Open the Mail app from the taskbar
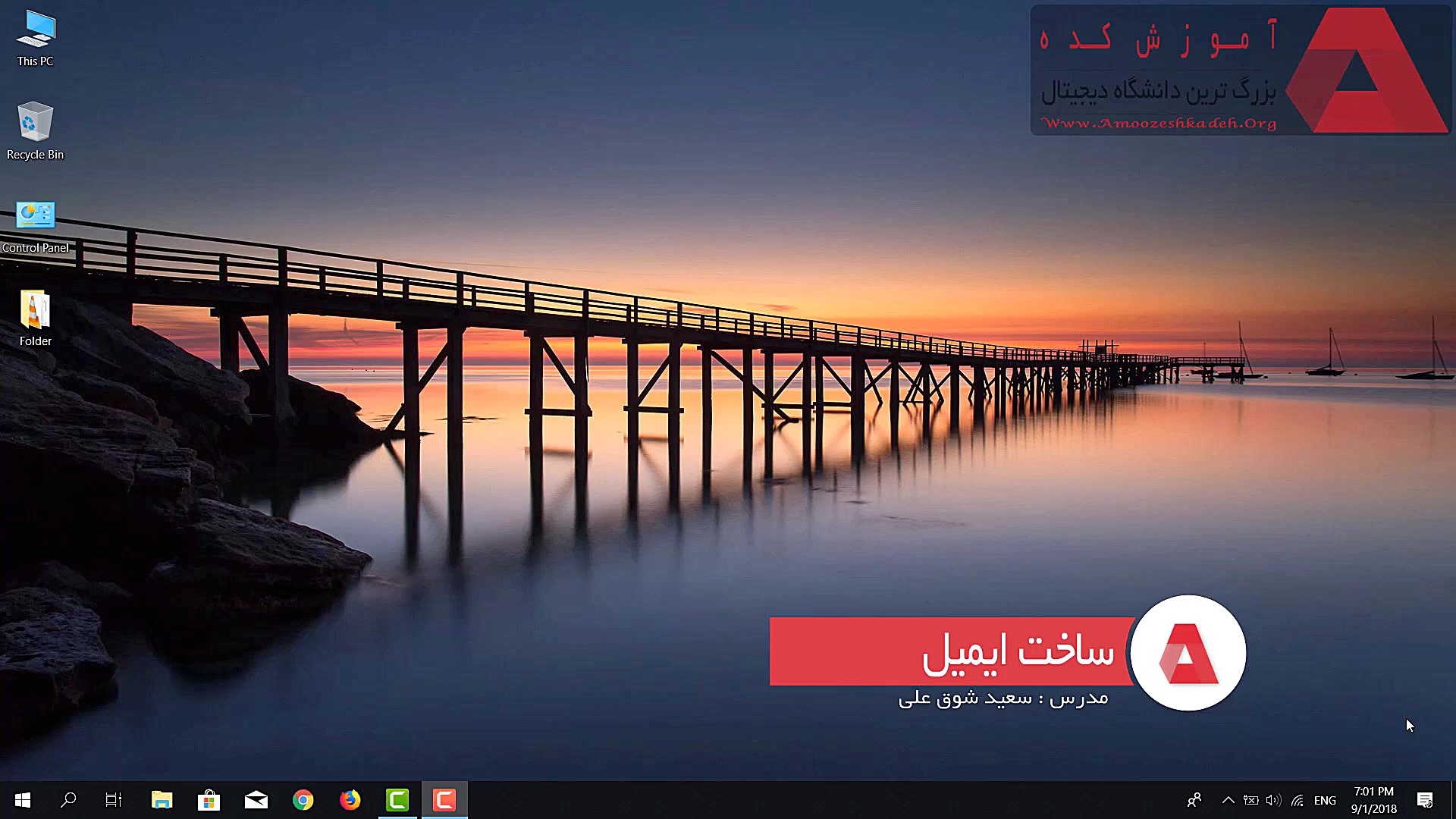This screenshot has height=819, width=1456. (256, 800)
